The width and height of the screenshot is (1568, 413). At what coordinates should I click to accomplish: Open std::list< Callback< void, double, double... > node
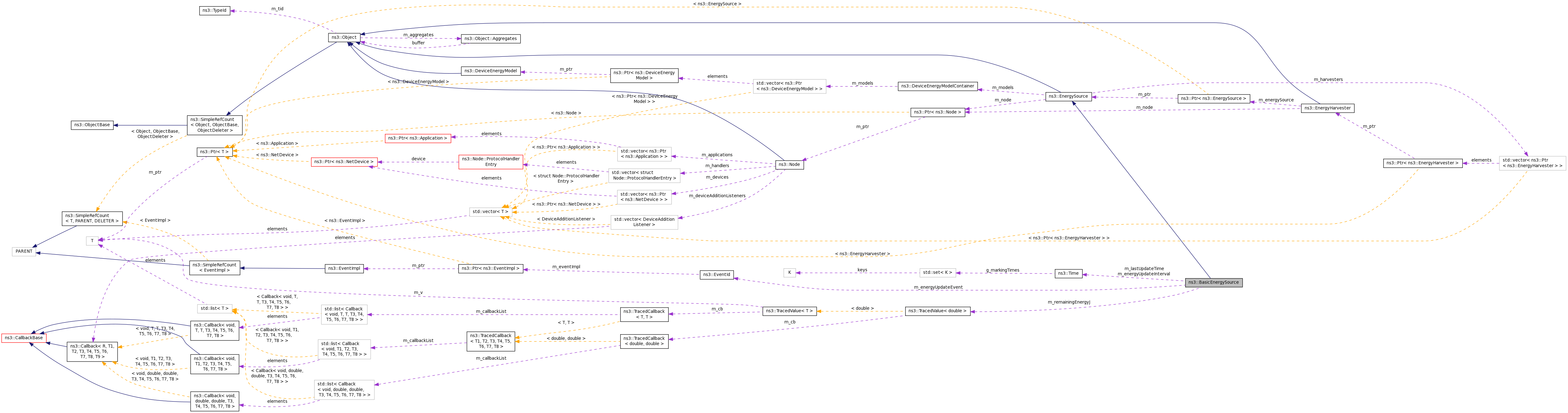coord(344,389)
